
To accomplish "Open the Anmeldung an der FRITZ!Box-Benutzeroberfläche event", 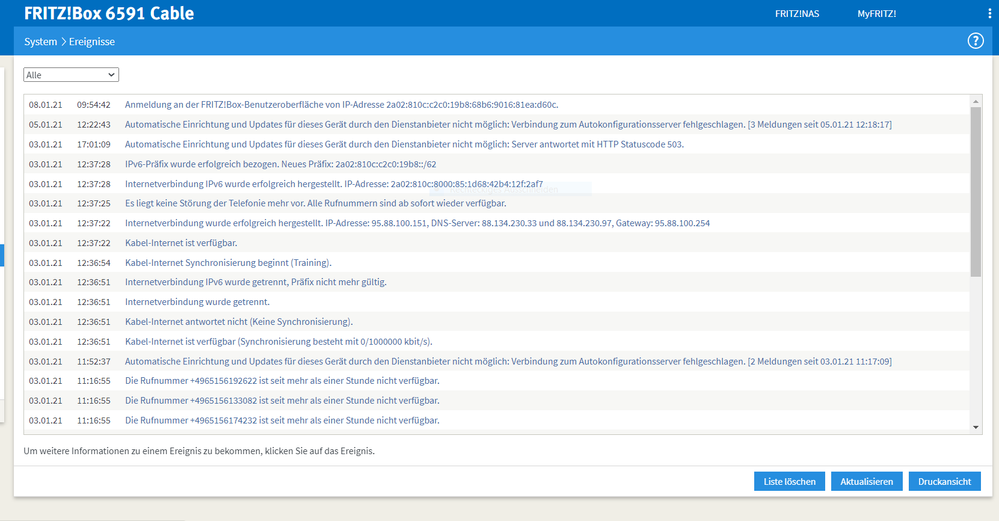I will point(341,104).
